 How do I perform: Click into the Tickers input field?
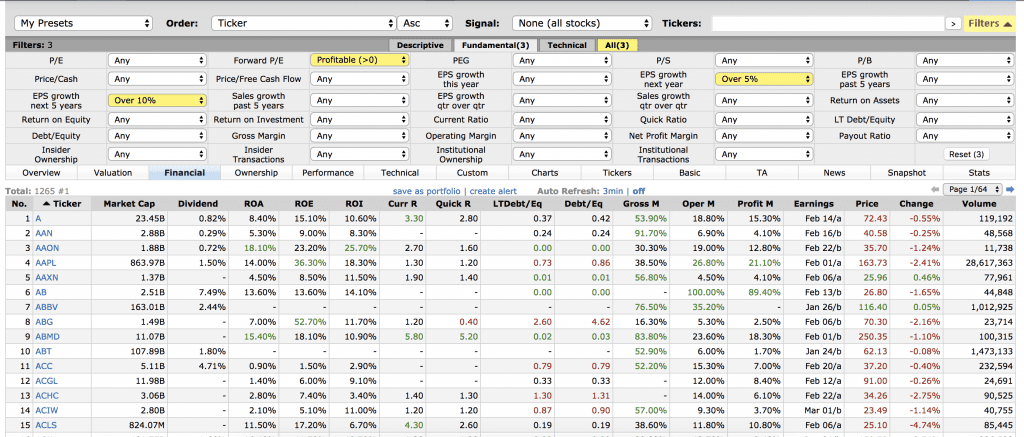click(827, 22)
